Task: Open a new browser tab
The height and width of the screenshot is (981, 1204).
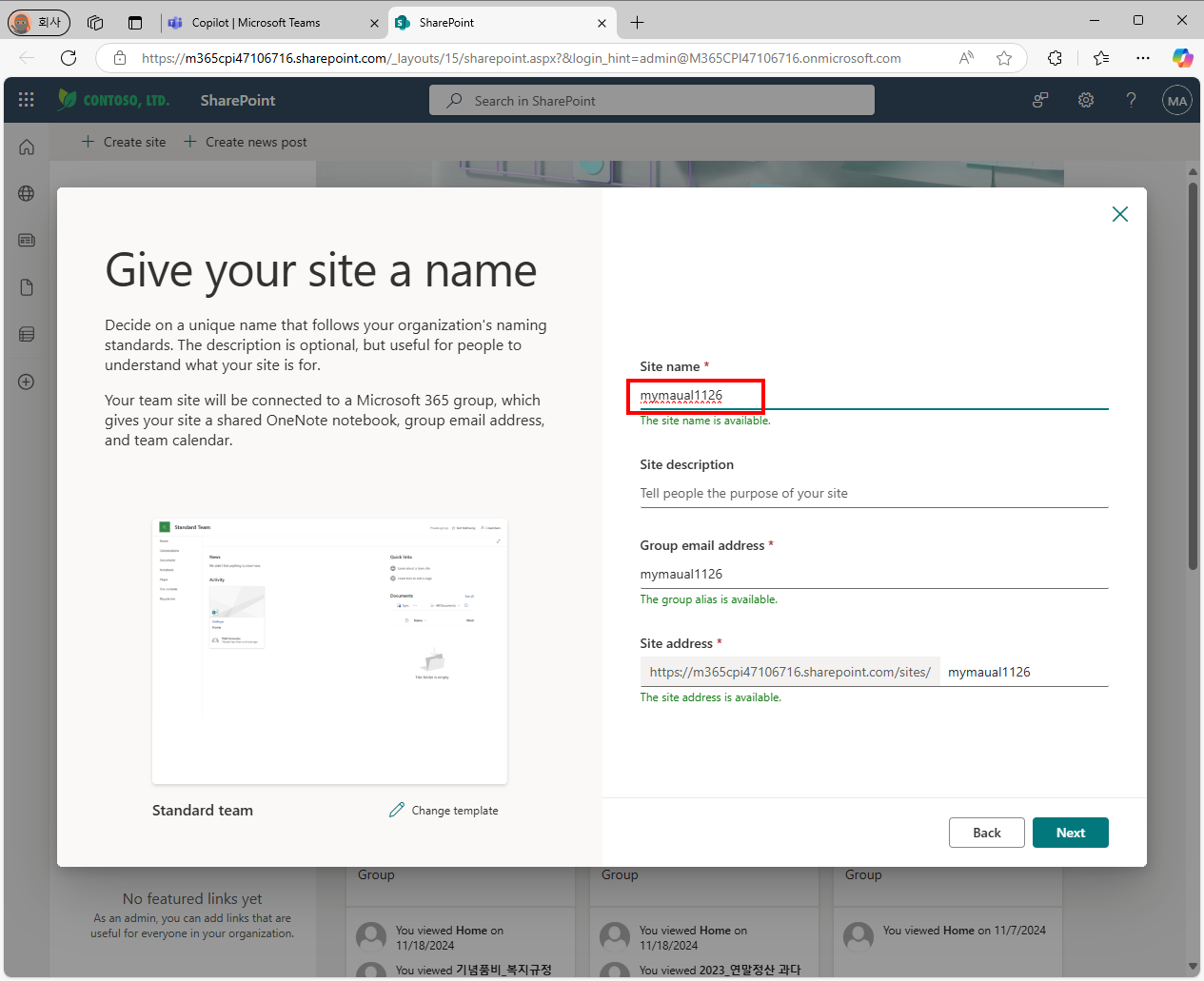Action: 637,22
